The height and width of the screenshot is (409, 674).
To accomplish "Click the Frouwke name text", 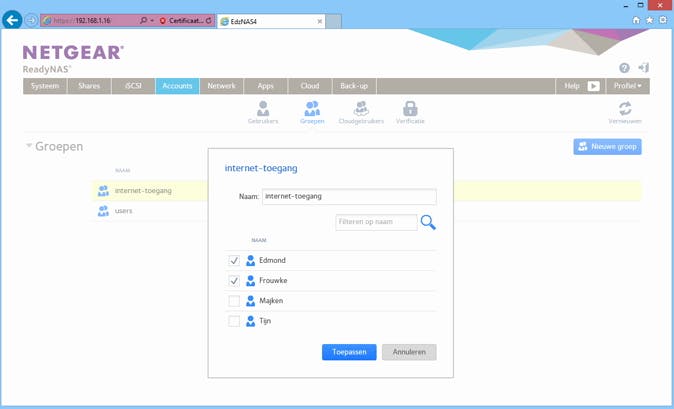I will coord(273,281).
